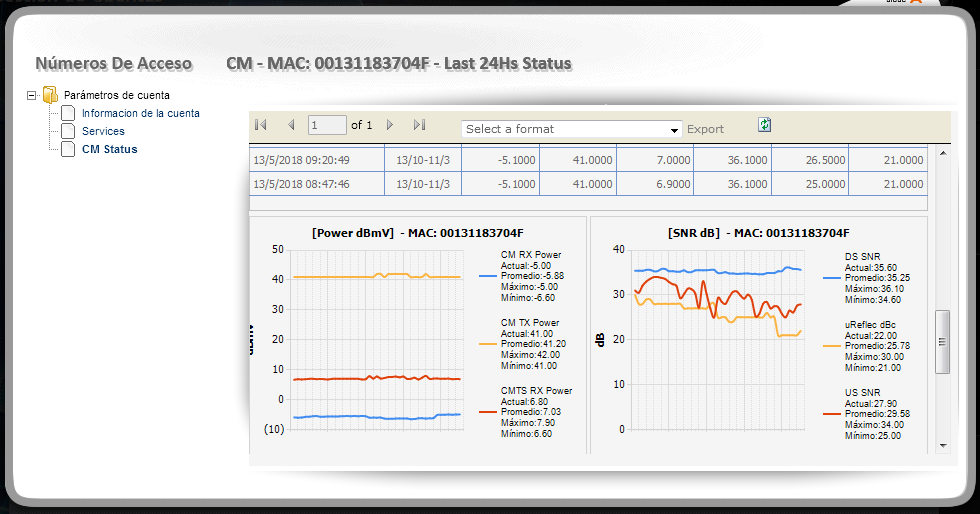Click the page number input field
Screen dimensions: 980x514
pyautogui.click(x=327, y=125)
